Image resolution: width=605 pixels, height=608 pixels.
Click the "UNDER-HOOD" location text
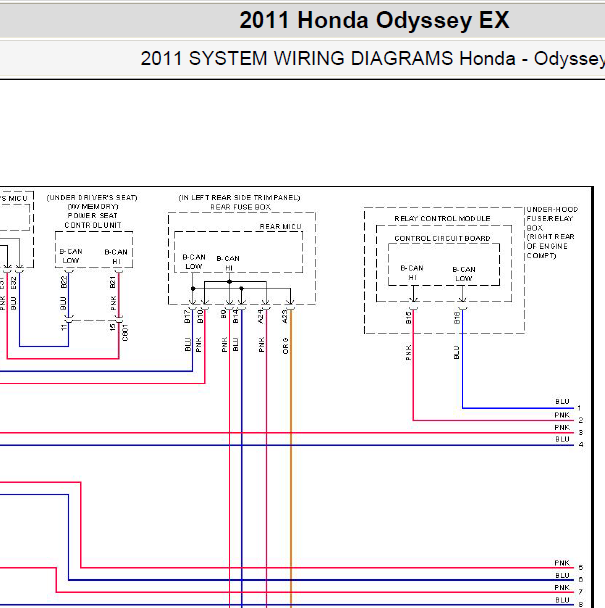click(x=552, y=209)
